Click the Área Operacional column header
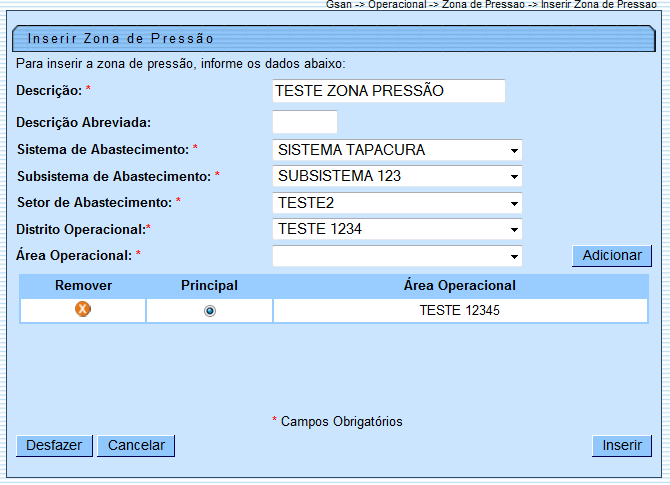The height and width of the screenshot is (485, 670). 460,285
